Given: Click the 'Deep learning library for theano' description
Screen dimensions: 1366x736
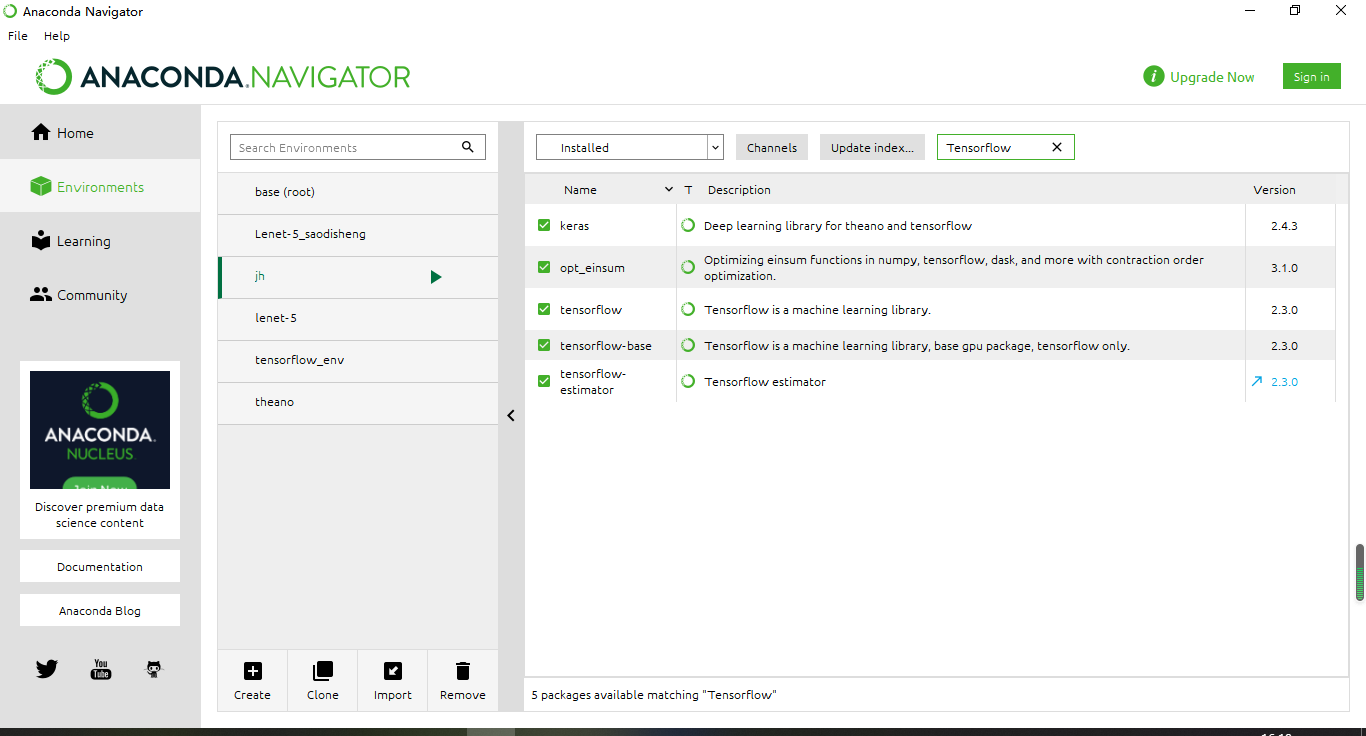Looking at the screenshot, I should [x=838, y=226].
